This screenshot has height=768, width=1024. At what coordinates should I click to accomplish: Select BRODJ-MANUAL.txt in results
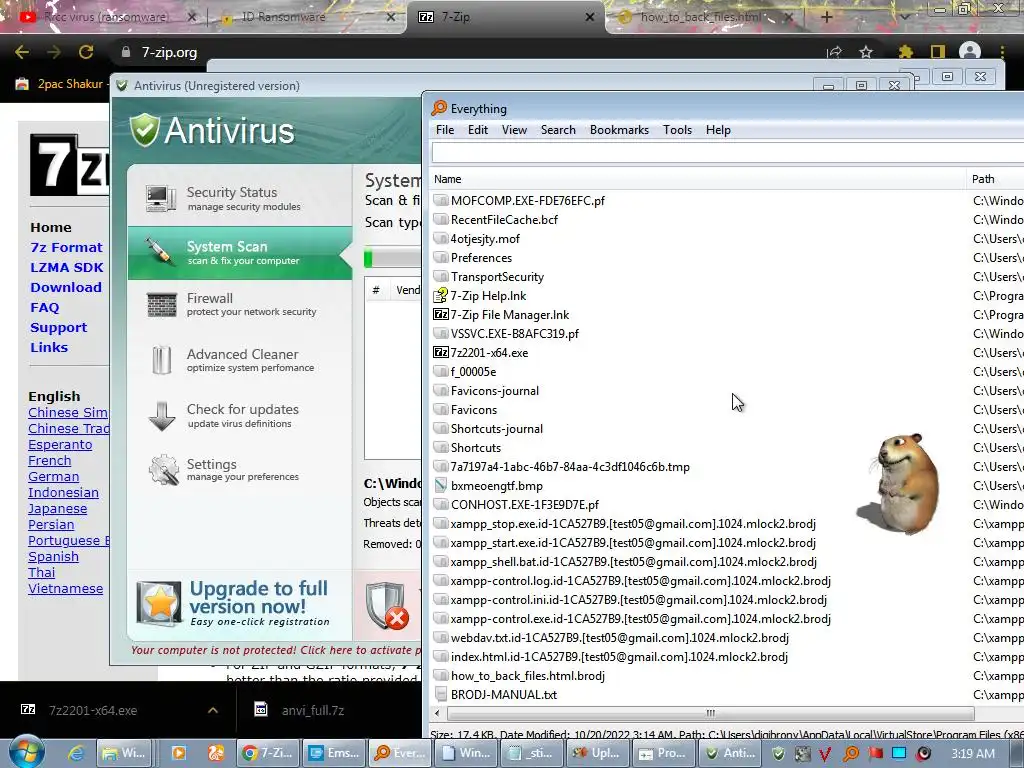click(504, 695)
